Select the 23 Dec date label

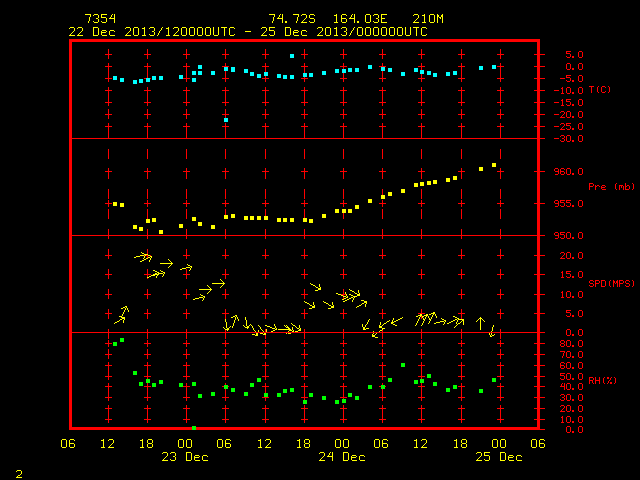coord(185,457)
